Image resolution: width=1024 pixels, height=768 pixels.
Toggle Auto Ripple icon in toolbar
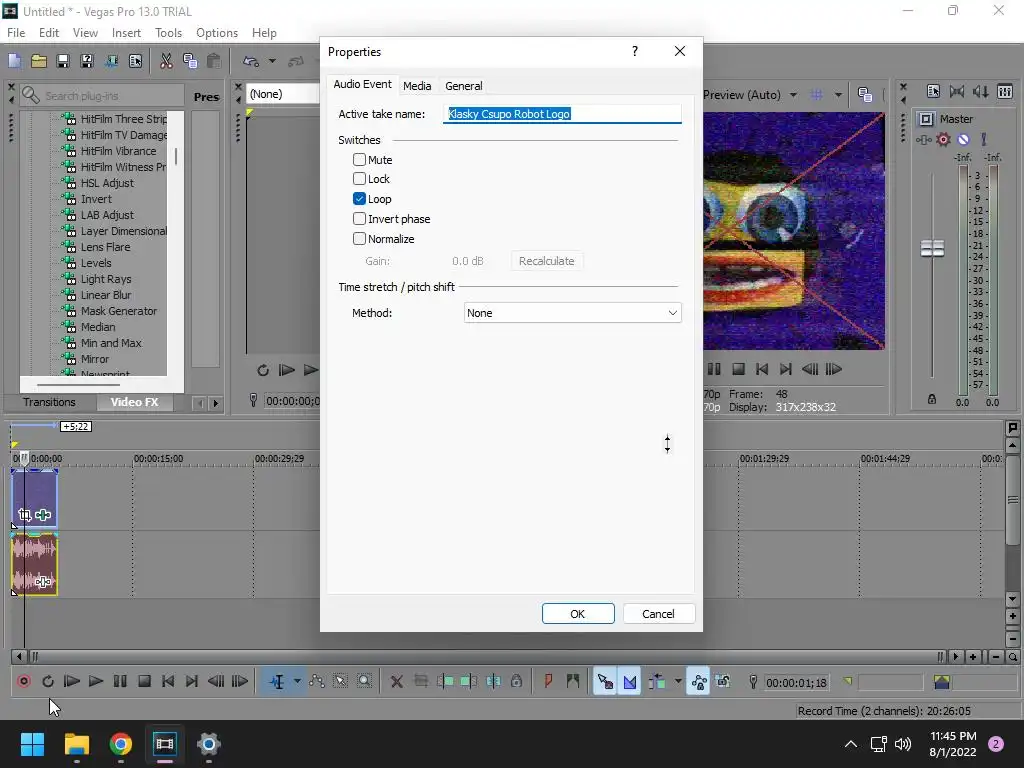(657, 682)
